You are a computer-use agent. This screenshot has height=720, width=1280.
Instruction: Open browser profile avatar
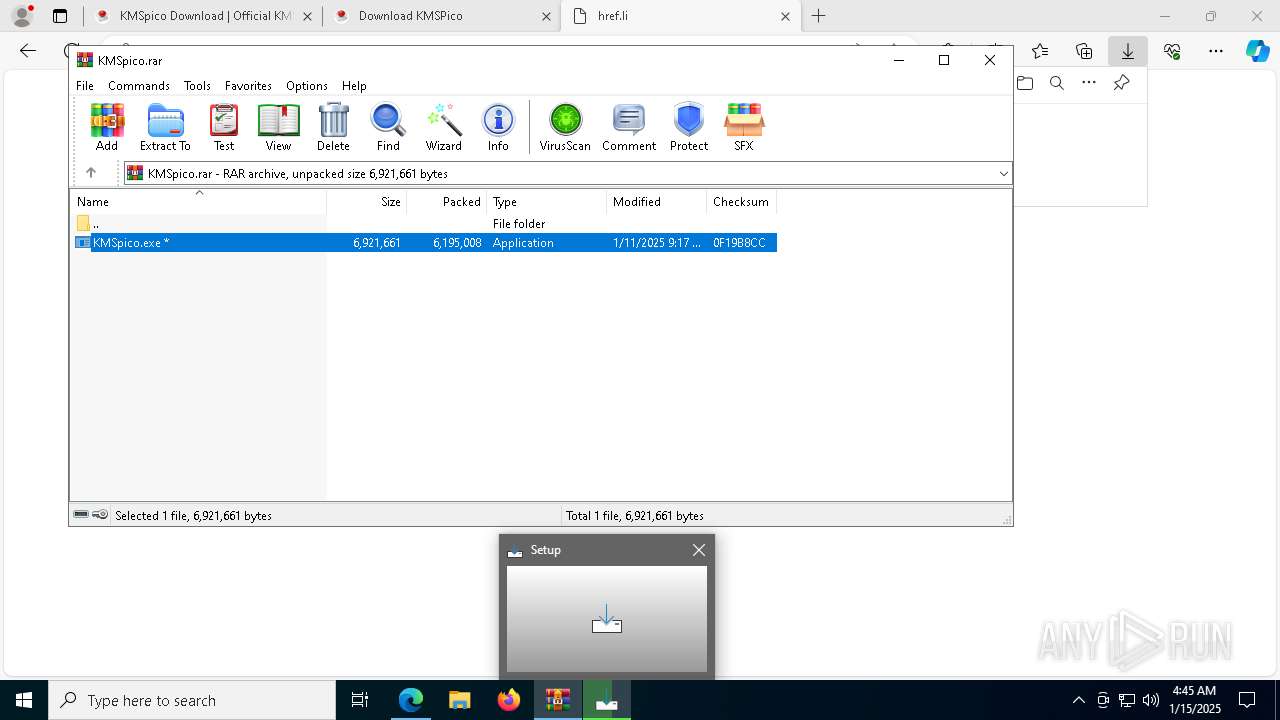[22, 16]
